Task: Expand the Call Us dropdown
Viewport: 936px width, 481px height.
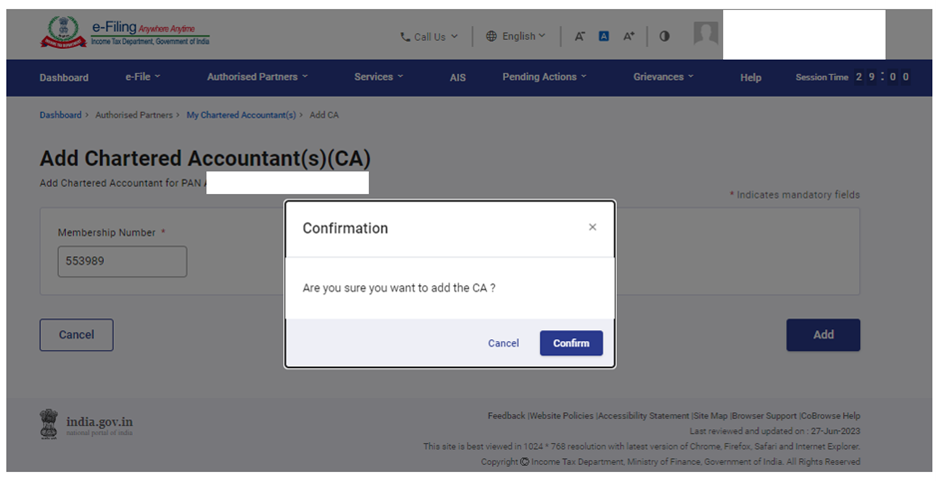Action: 429,37
